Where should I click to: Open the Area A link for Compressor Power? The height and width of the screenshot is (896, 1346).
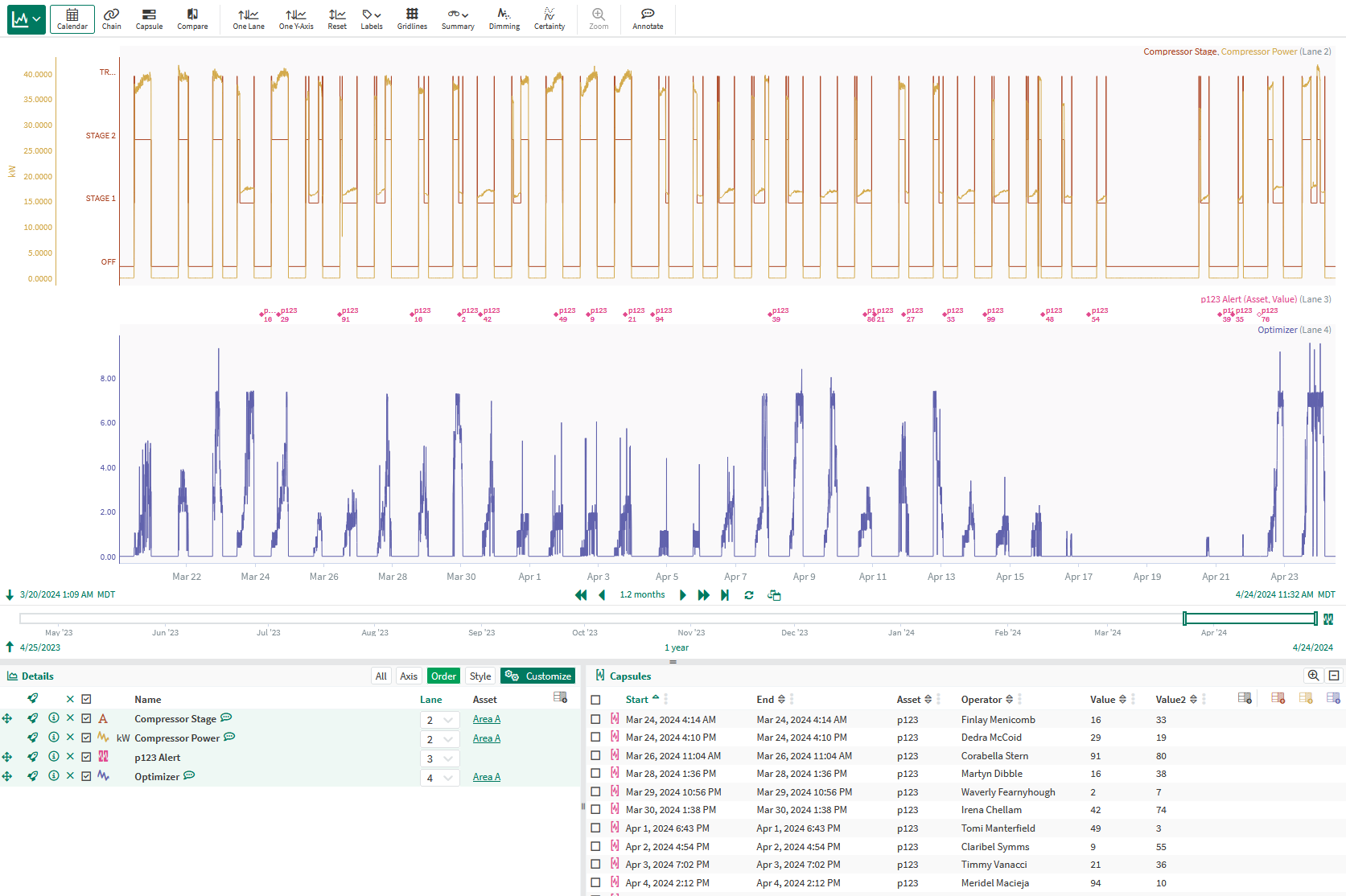tap(486, 738)
